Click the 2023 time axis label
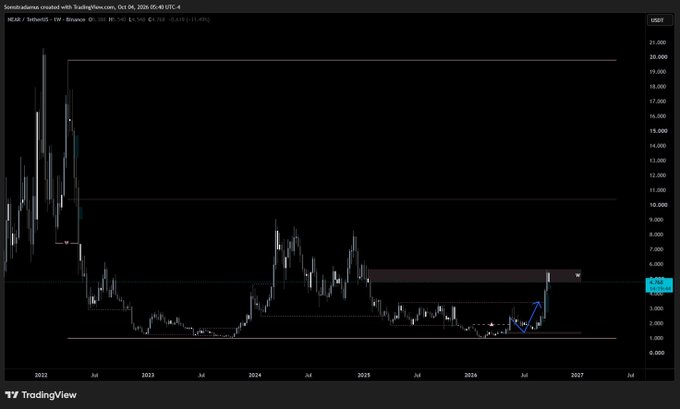The height and width of the screenshot is (409, 680). pos(148,375)
